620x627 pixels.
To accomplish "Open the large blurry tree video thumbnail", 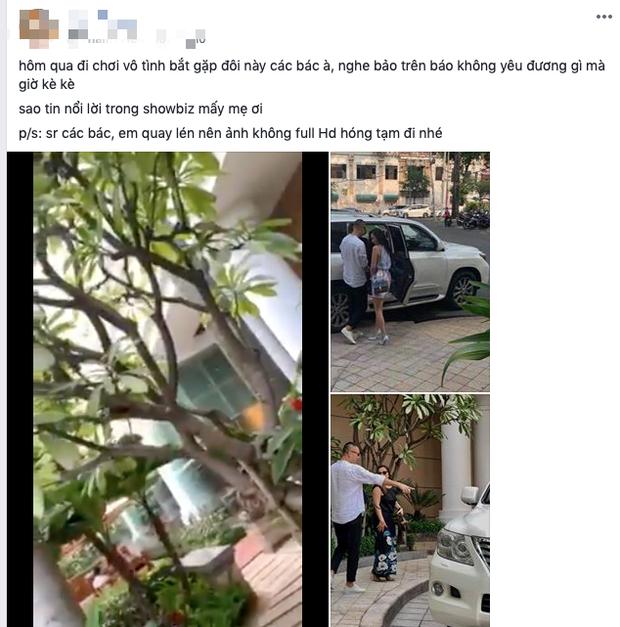I will [x=167, y=389].
